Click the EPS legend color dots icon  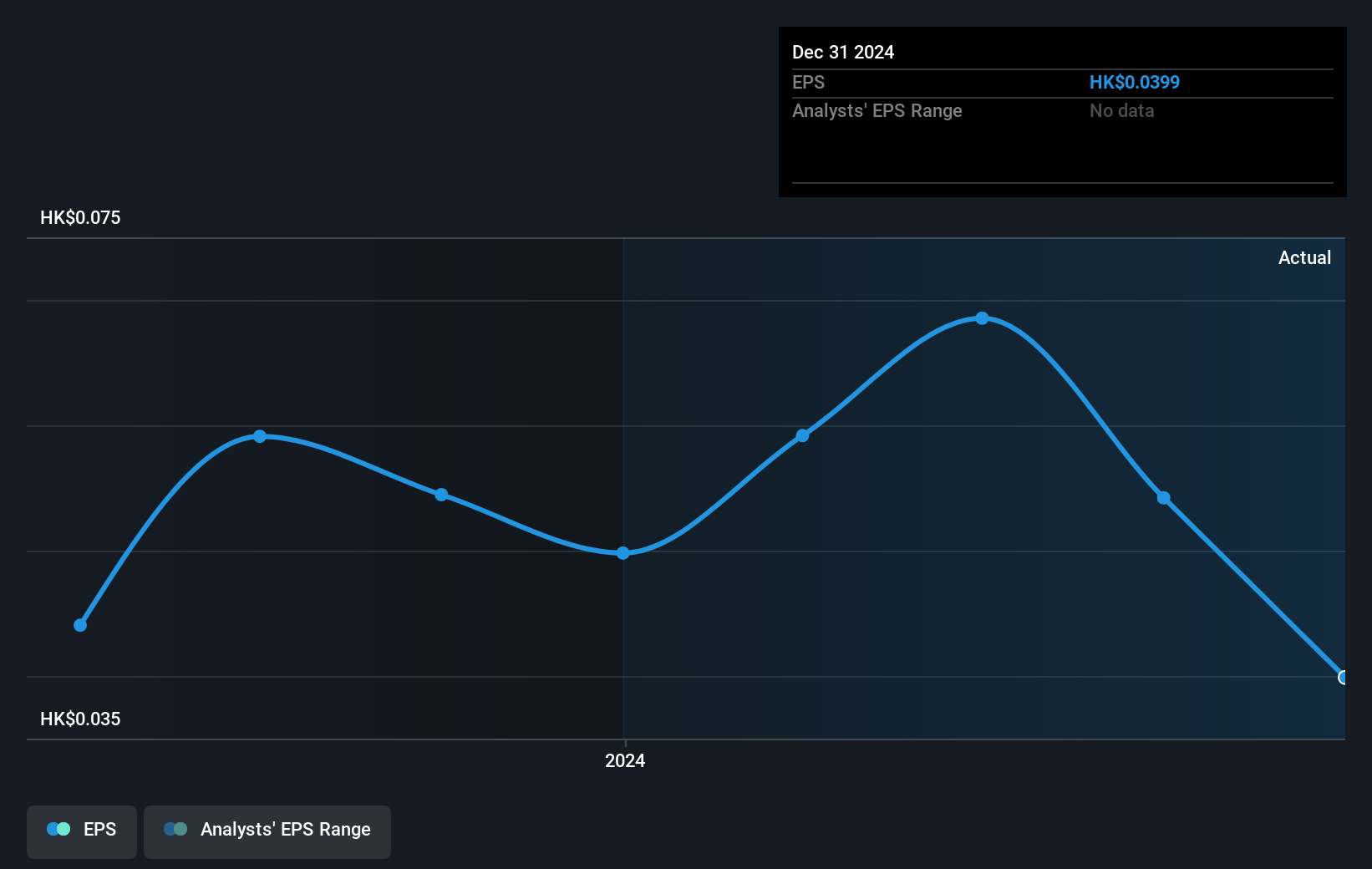pos(58,829)
